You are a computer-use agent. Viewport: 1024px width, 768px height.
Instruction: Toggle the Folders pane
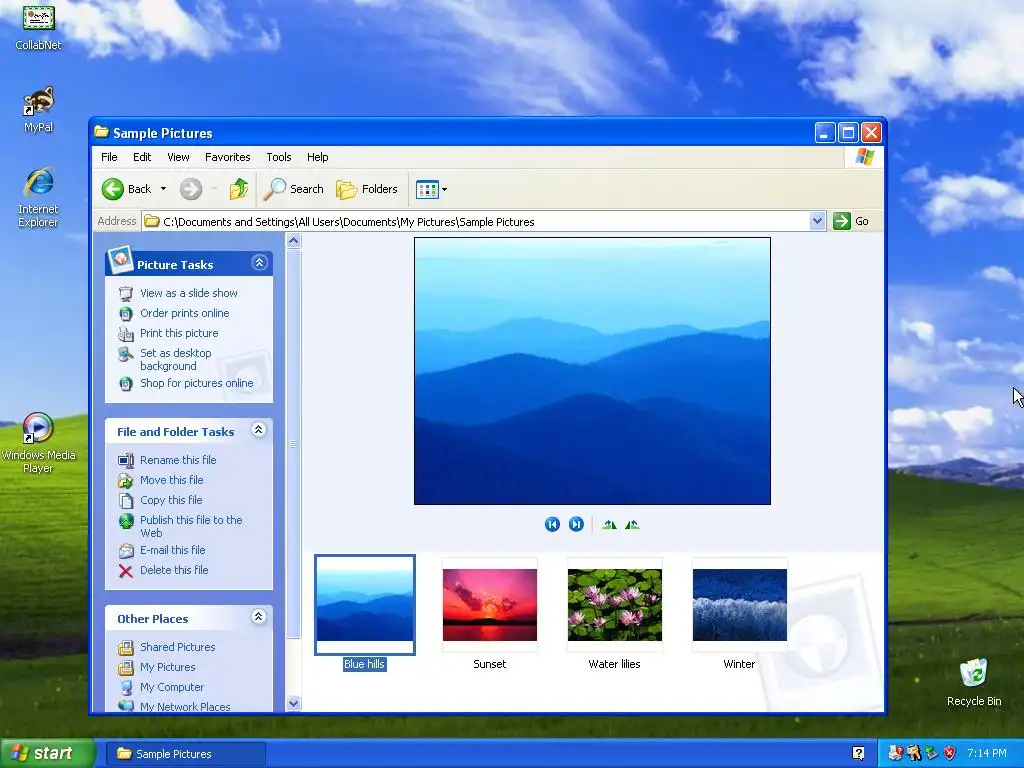click(367, 189)
